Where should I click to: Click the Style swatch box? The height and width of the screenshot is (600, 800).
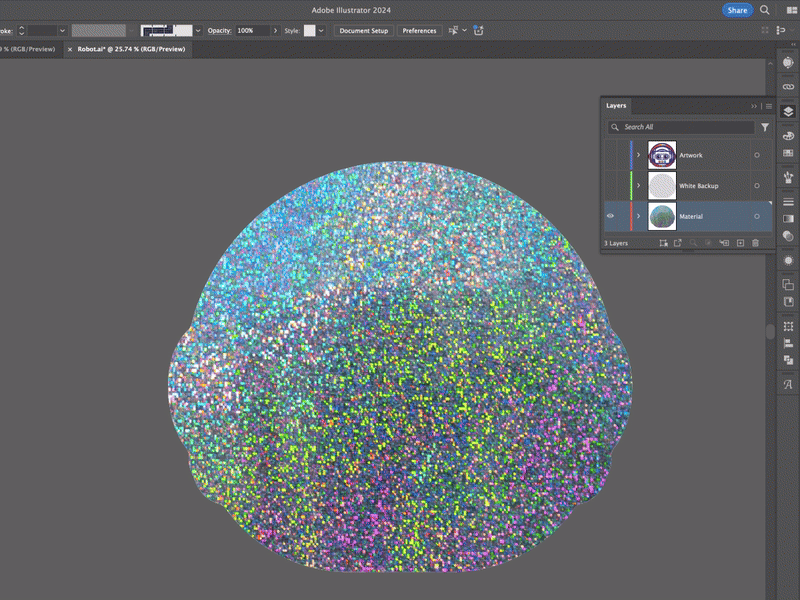(310, 31)
